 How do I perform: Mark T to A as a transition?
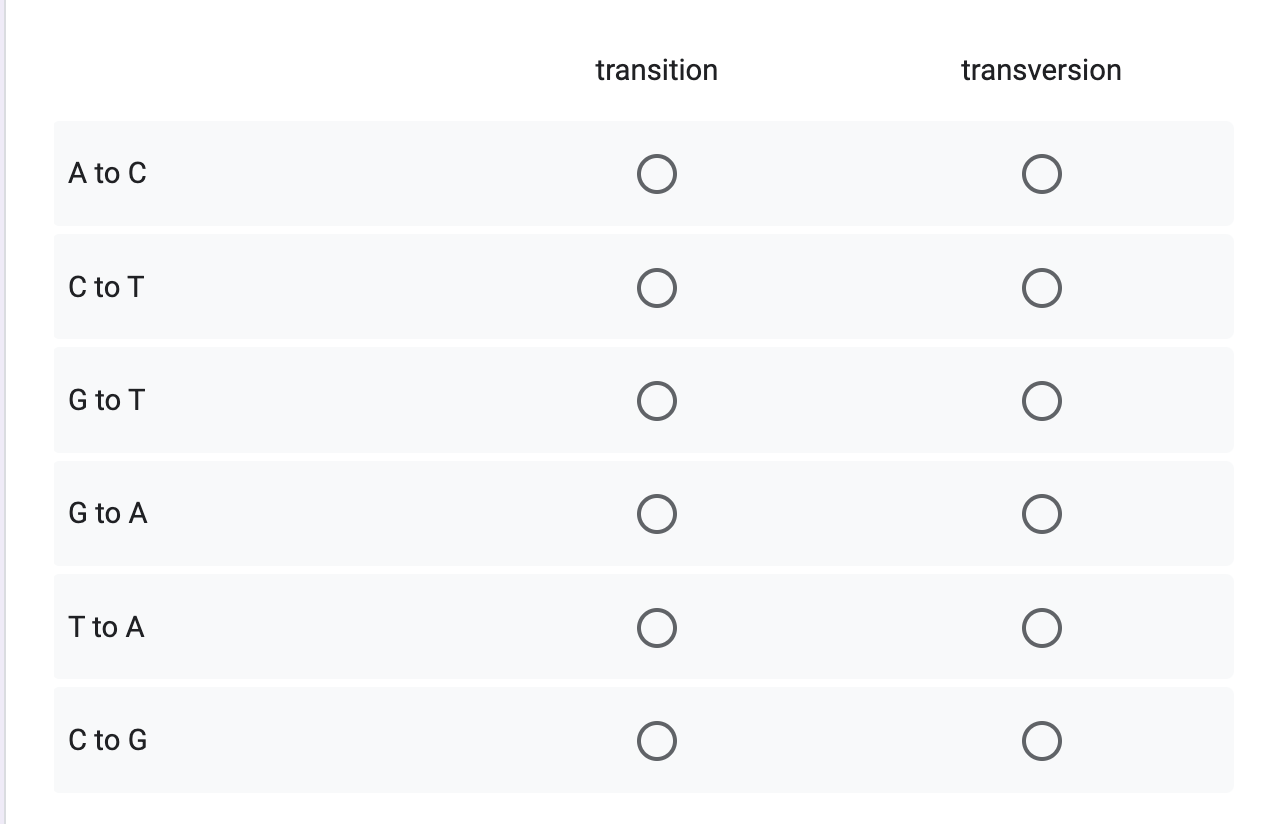click(x=657, y=628)
